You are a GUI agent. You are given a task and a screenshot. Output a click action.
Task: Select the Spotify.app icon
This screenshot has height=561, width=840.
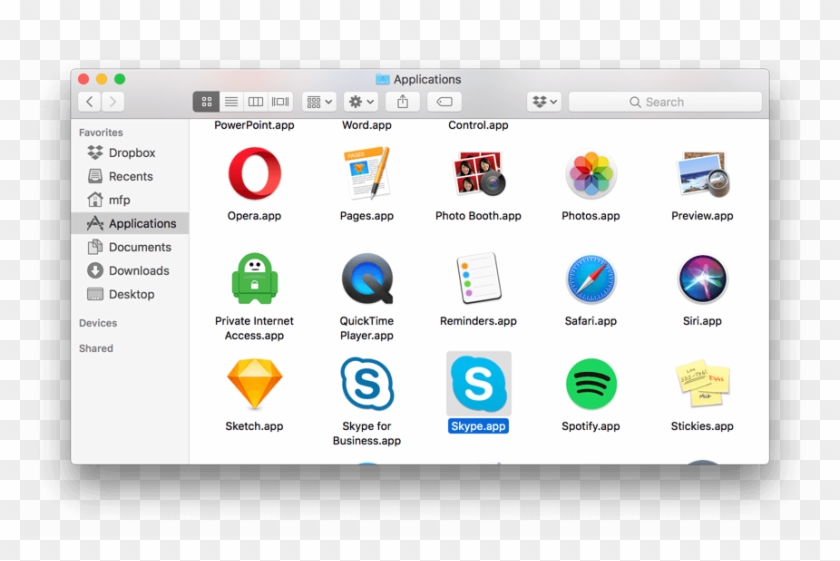(591, 384)
